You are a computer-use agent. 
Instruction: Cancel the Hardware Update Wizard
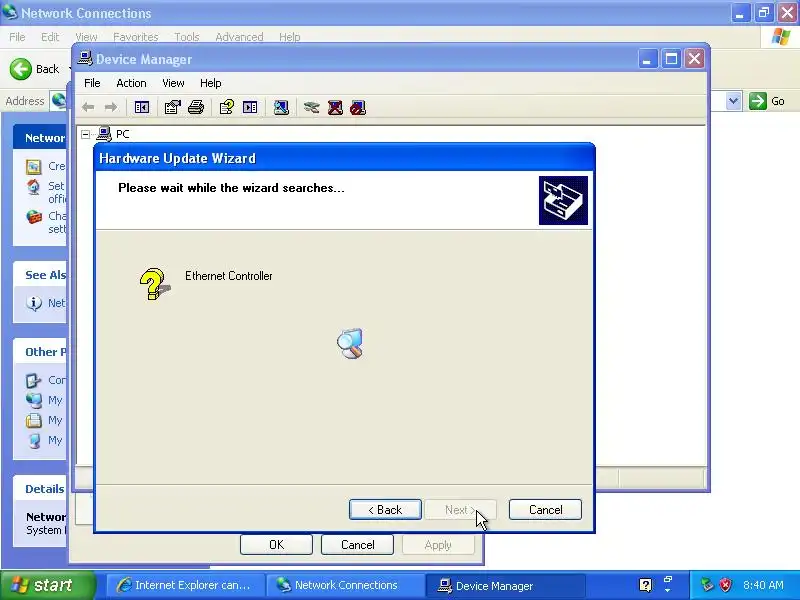pos(545,510)
